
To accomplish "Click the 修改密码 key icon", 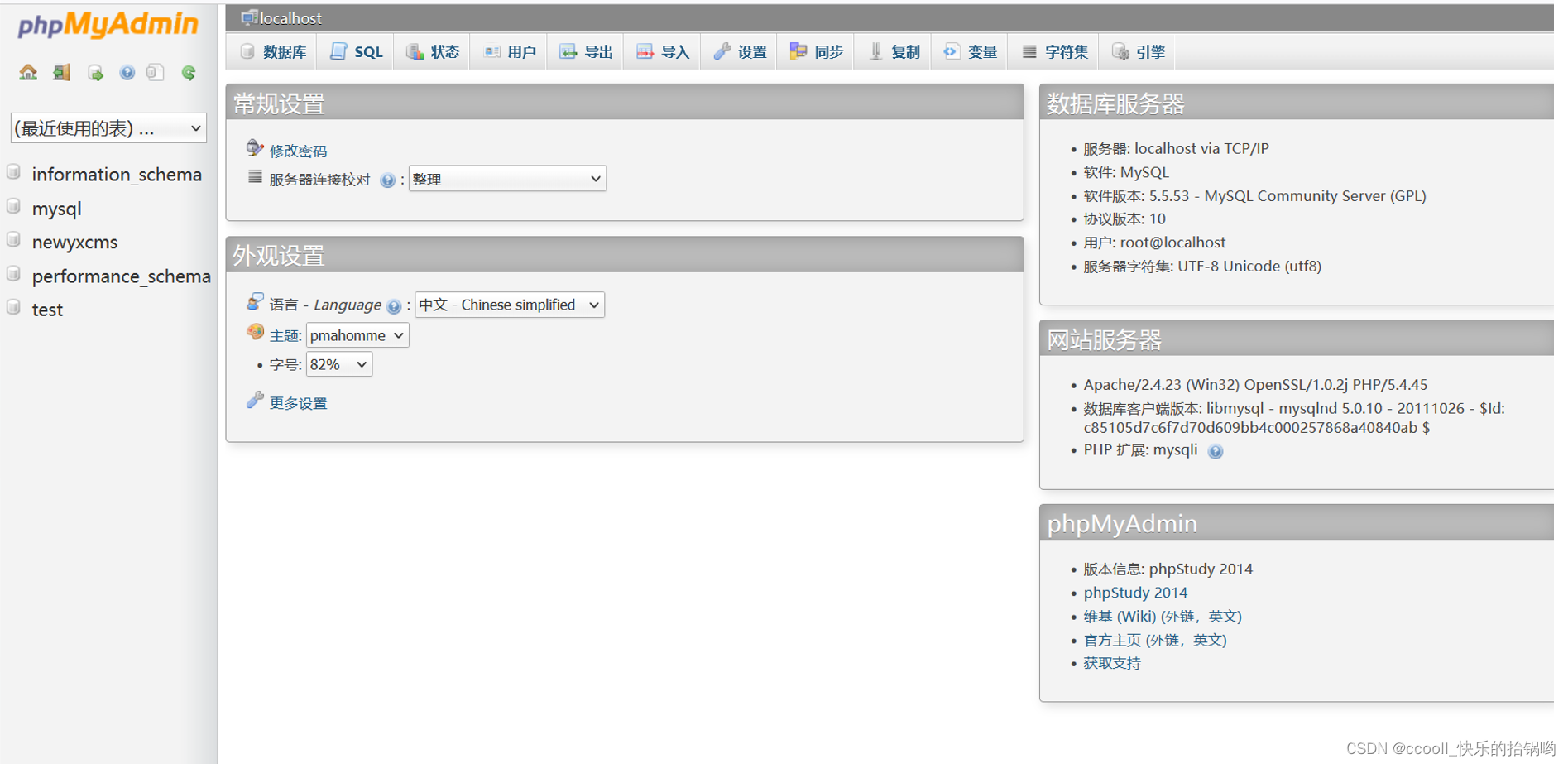I will pyautogui.click(x=255, y=148).
